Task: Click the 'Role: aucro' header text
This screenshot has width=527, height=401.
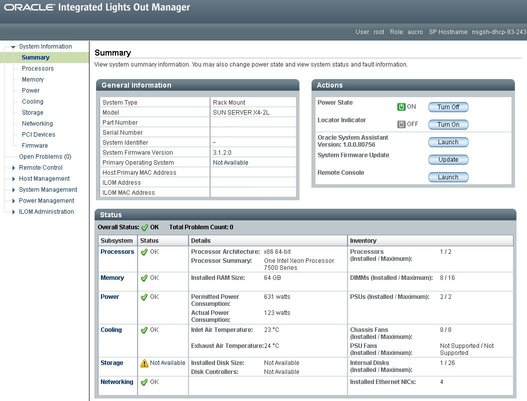Action: 406,32
